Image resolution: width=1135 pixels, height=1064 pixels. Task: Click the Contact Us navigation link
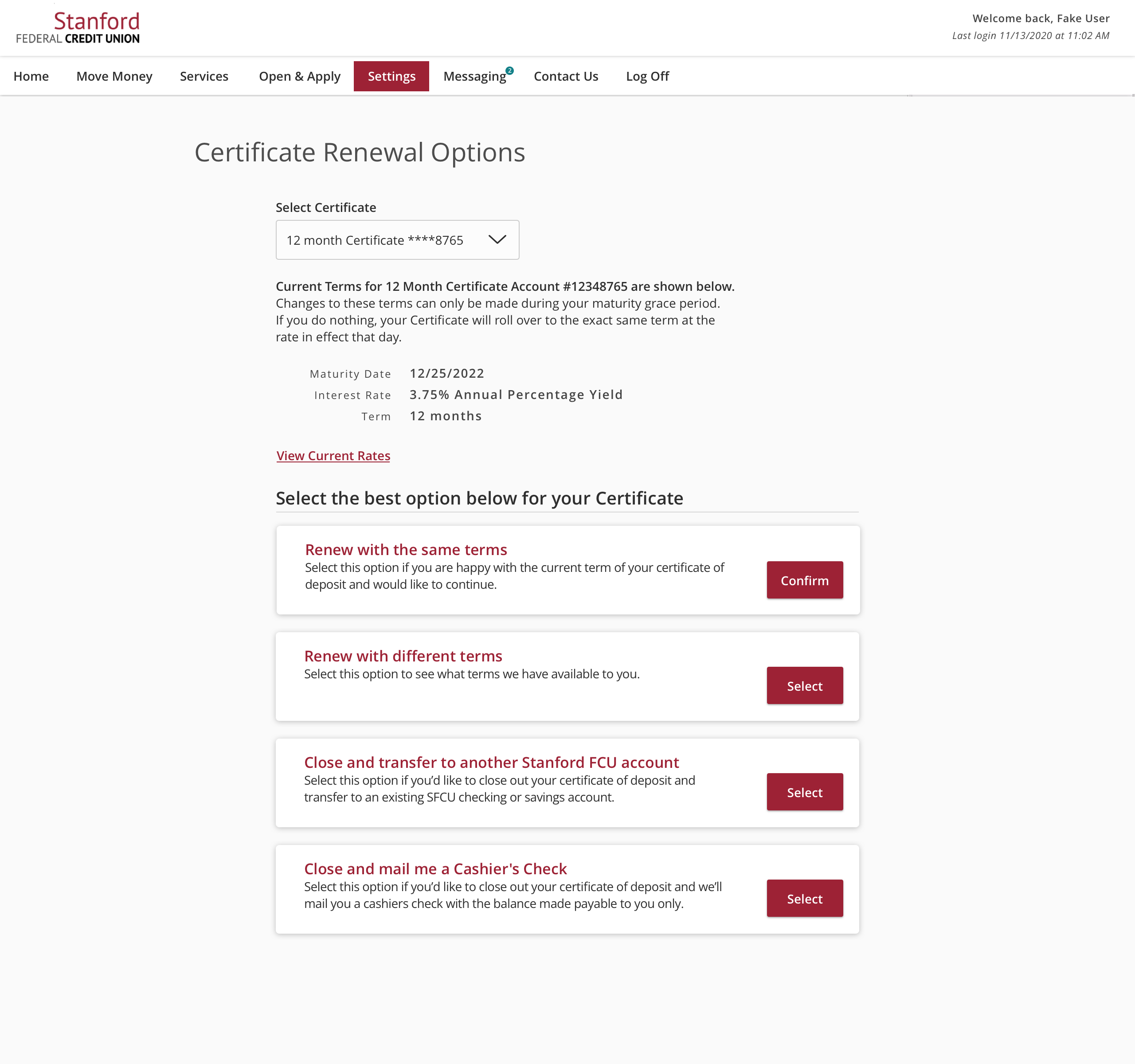coord(566,76)
